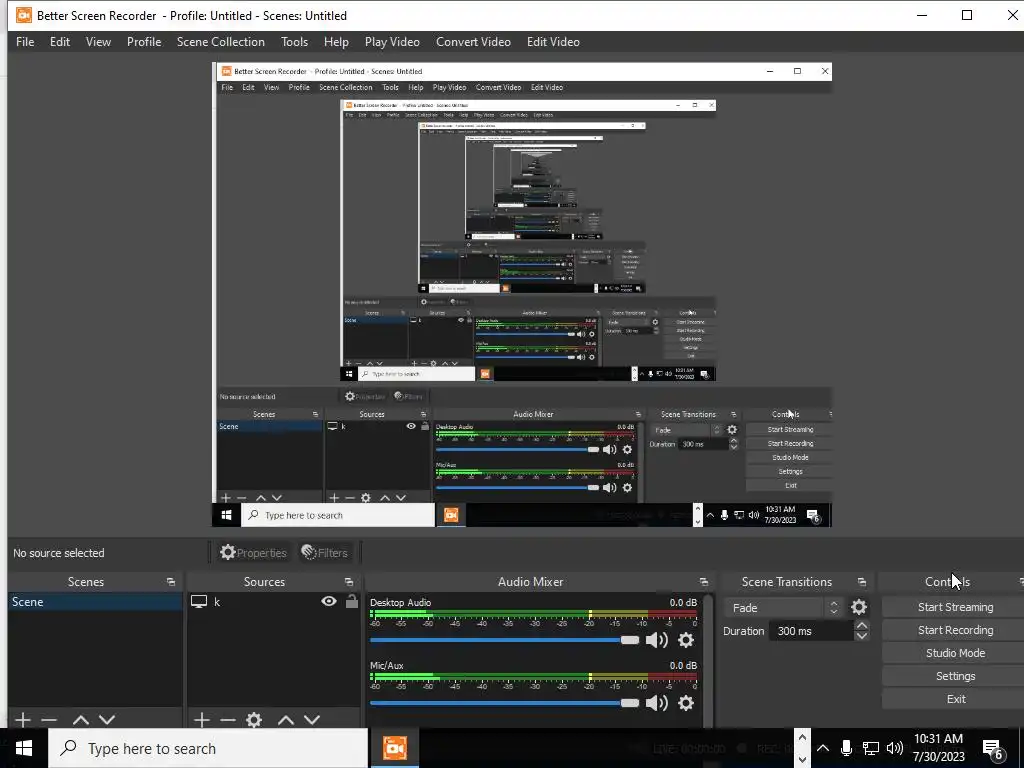Viewport: 1024px width, 768px height.
Task: Click the Filters button
Action: pyautogui.click(x=325, y=552)
